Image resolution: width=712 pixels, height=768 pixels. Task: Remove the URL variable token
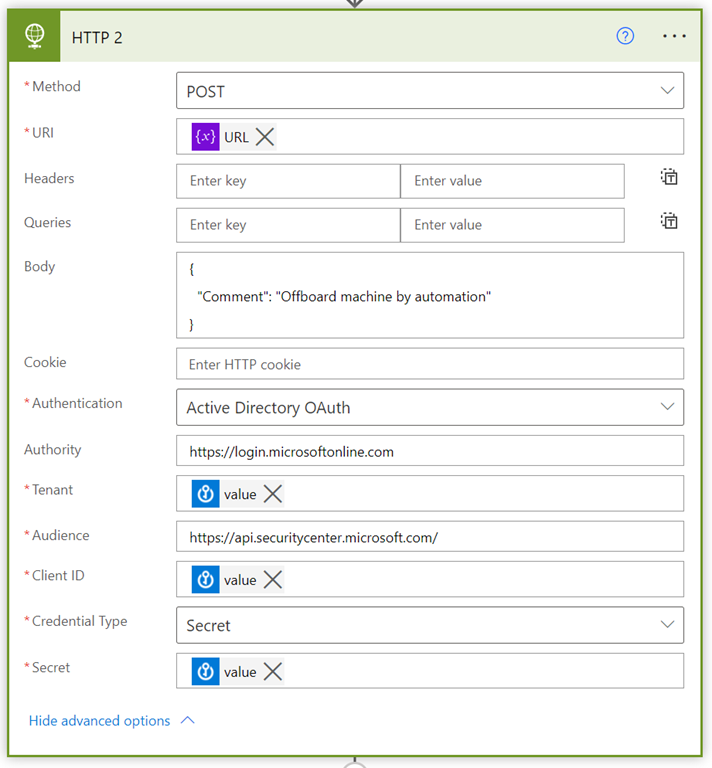click(265, 137)
